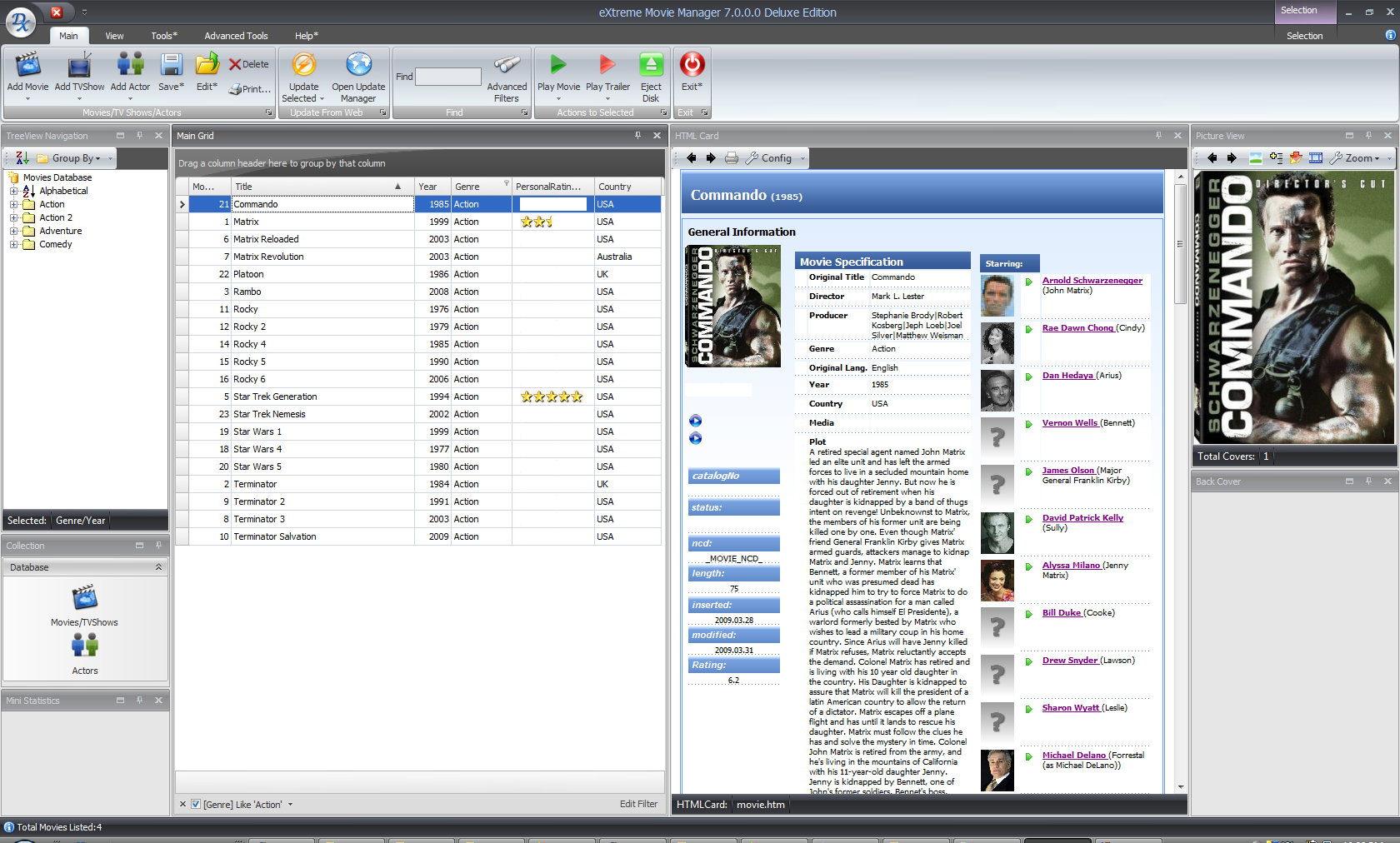
Task: Go forward in HTML Card toolbar
Action: (x=710, y=158)
